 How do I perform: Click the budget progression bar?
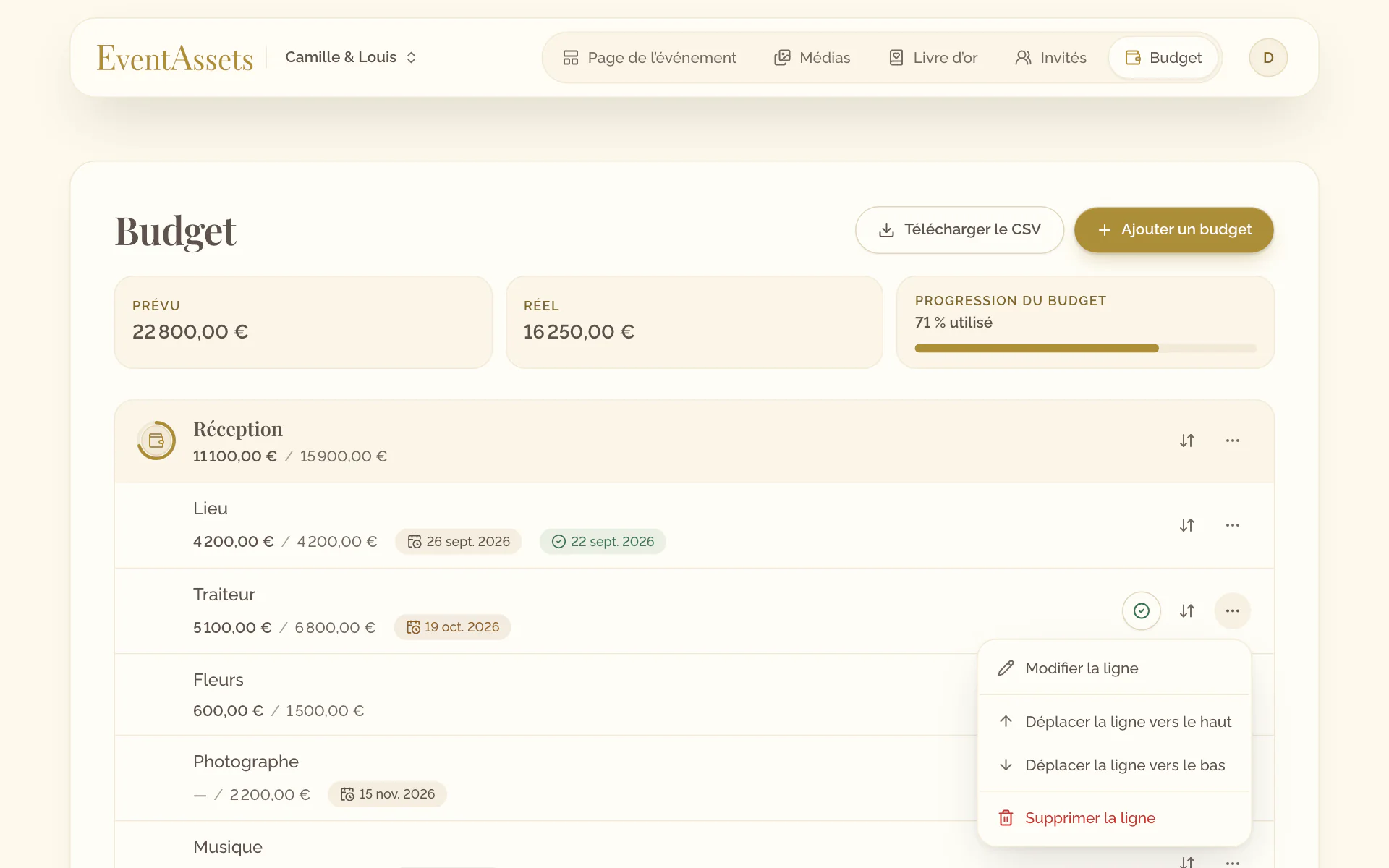1085,349
